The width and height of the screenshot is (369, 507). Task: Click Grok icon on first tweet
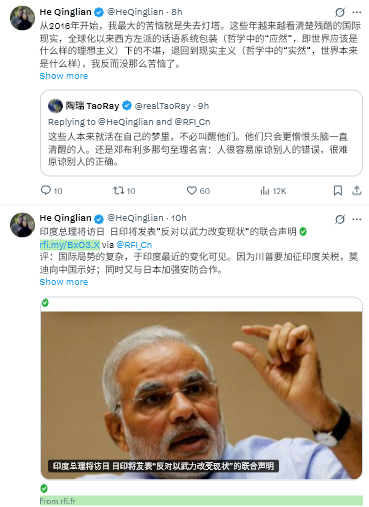340,13
